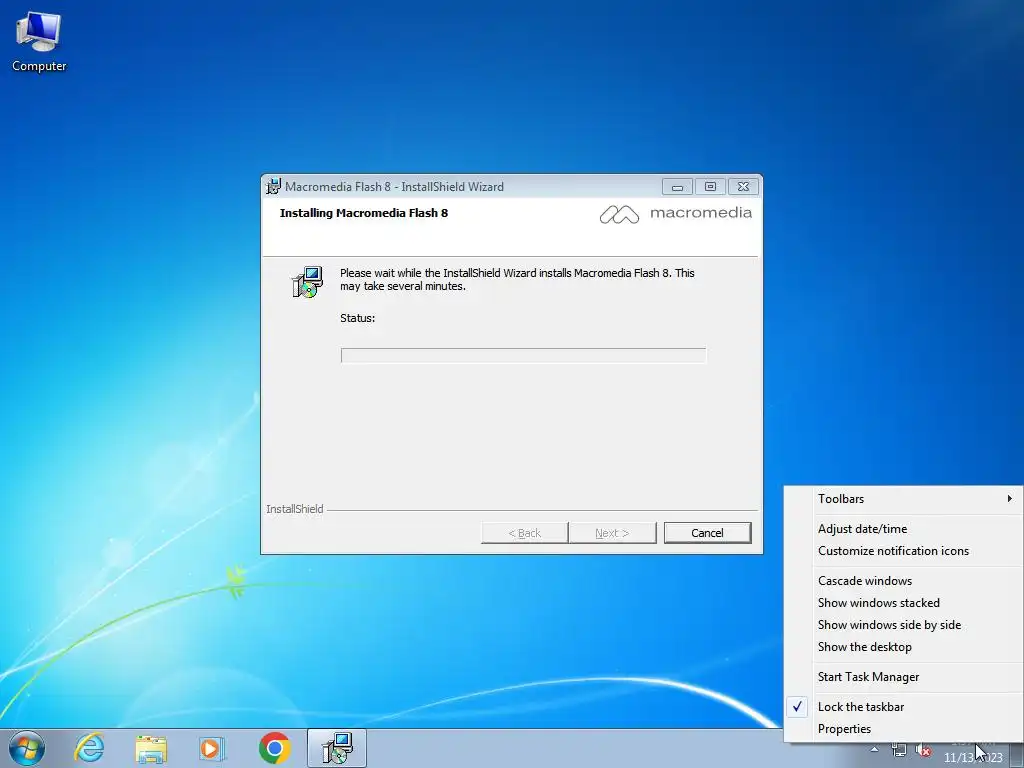1024x768 pixels.
Task: Show hidden tray icons arrow
Action: [x=874, y=749]
